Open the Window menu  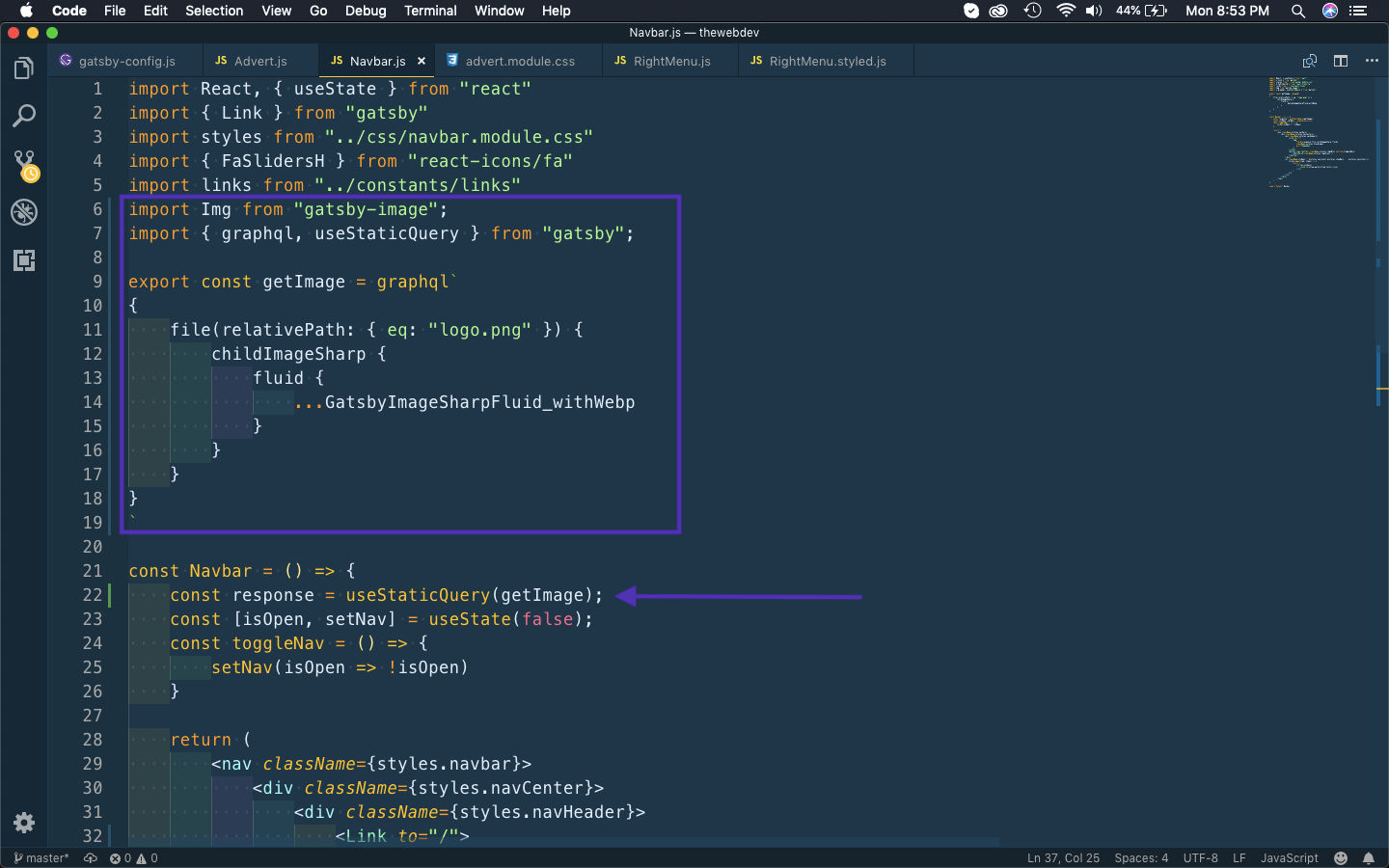(499, 11)
